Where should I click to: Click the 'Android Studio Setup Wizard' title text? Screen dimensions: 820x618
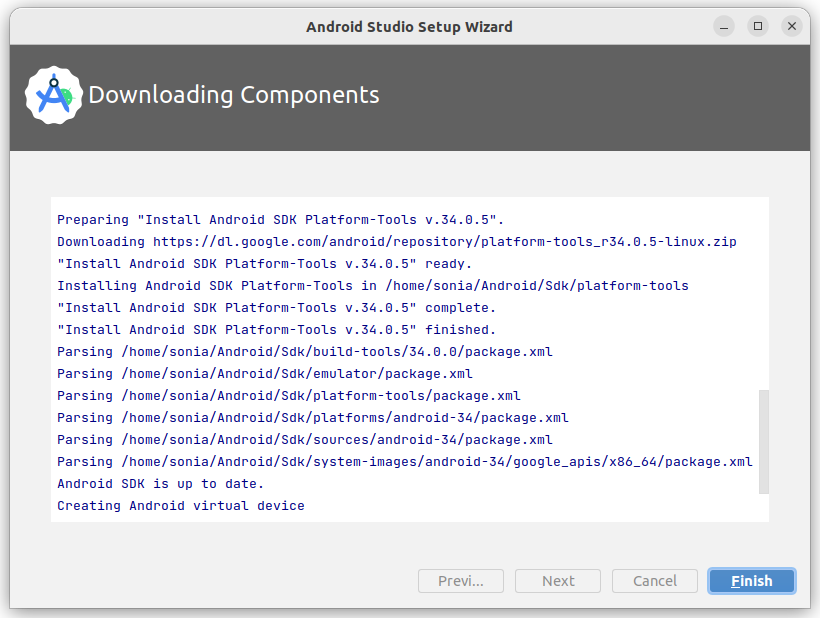409,27
